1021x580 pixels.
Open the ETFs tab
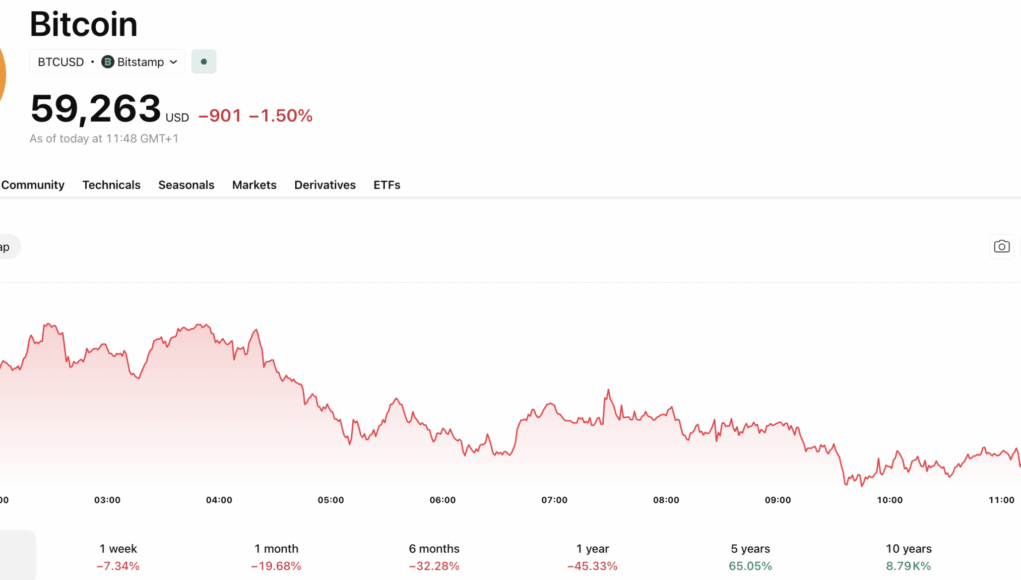(x=387, y=185)
